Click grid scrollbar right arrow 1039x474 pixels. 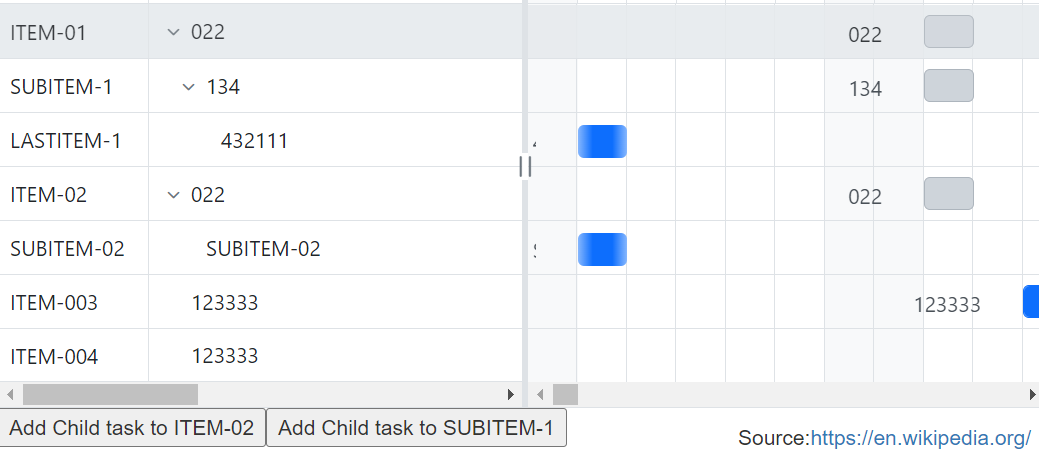[511, 394]
